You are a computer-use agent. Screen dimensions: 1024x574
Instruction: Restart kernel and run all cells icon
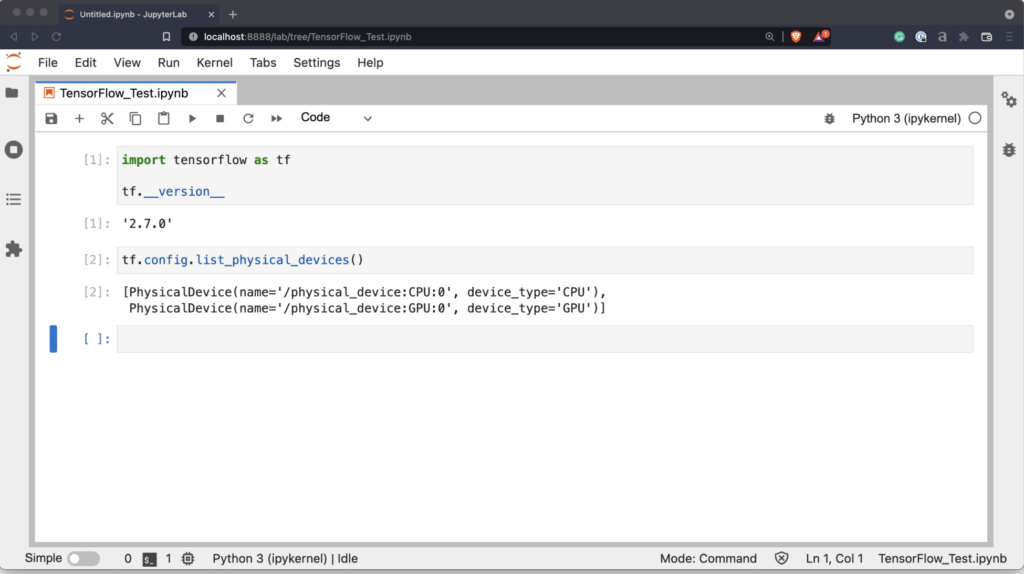(276, 118)
